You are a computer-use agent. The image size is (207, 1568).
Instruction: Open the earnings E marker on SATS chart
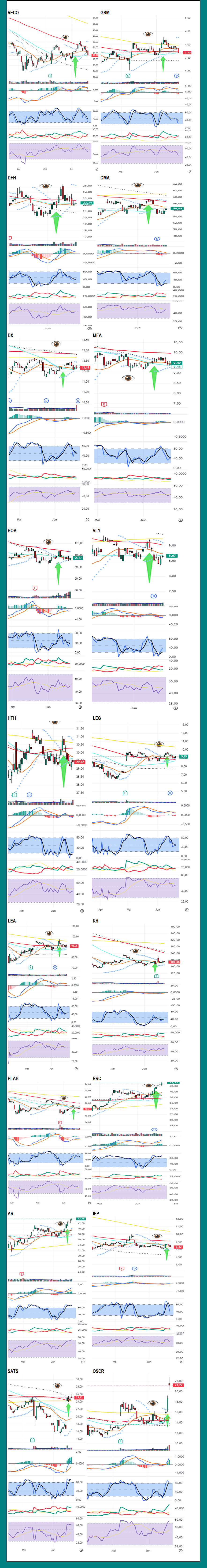(33, 1440)
